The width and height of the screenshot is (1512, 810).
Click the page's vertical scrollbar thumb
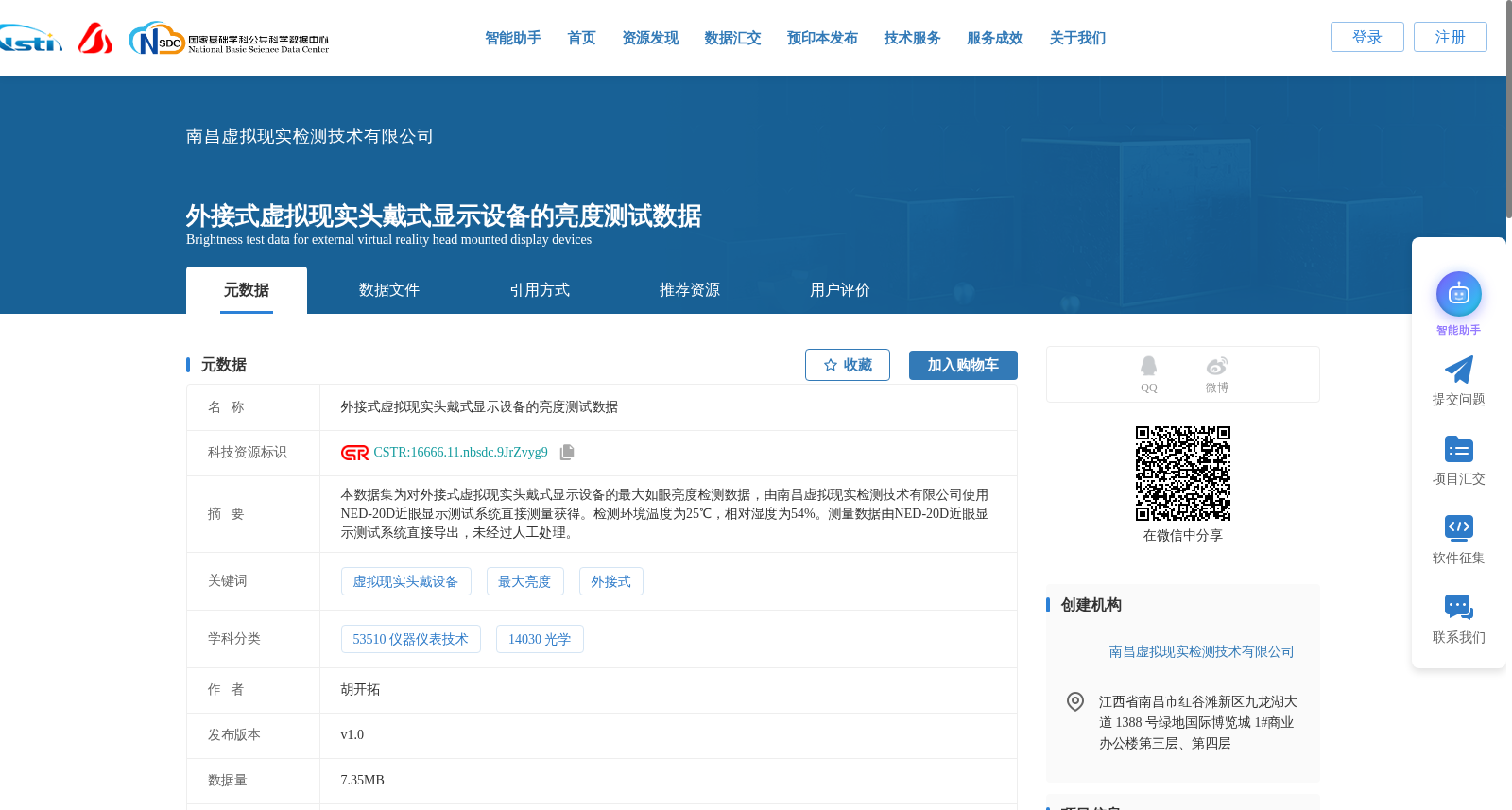(1508, 109)
